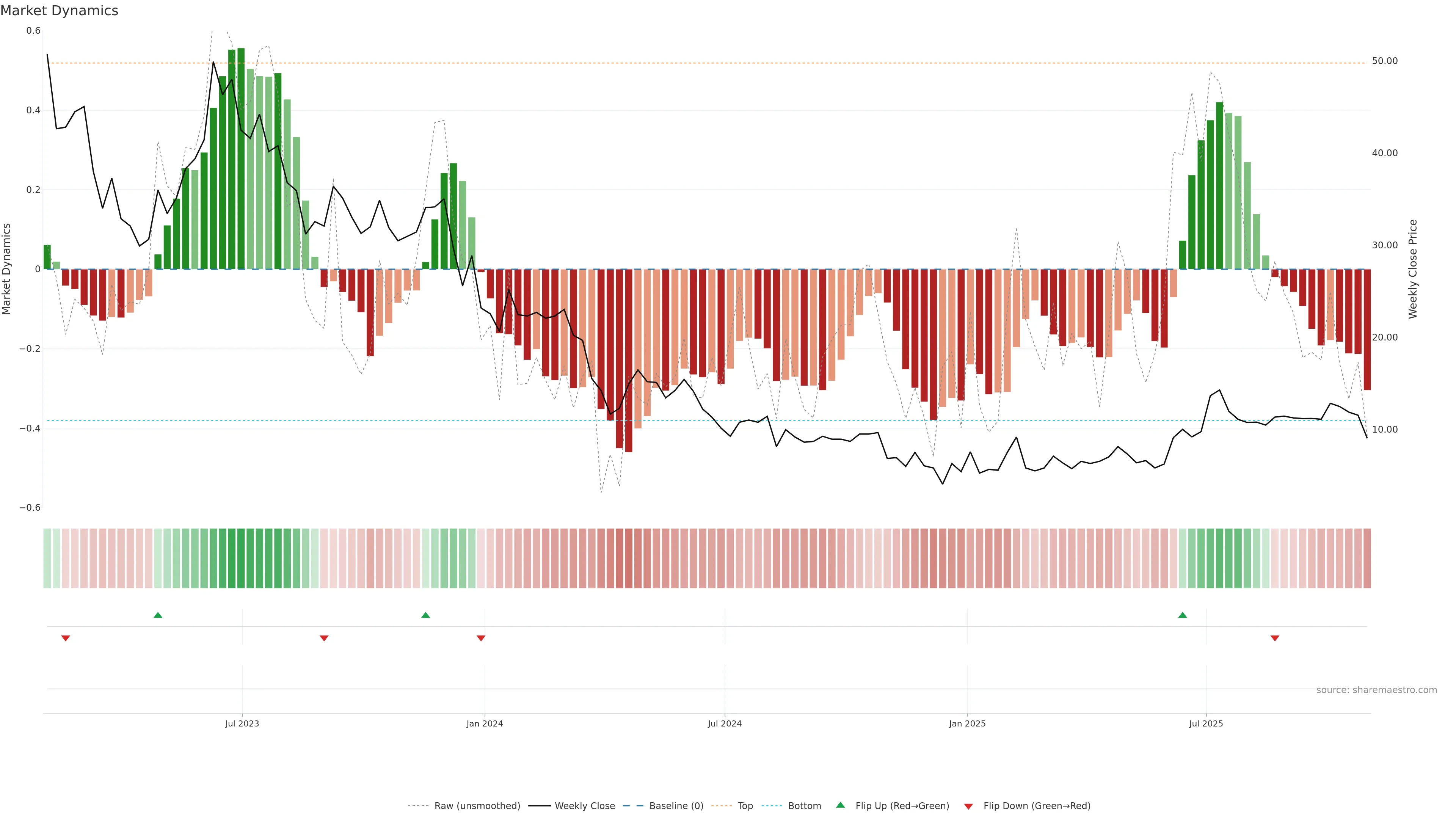Click the green flip-up marker before January 2024
1456x819 pixels.
click(425, 615)
